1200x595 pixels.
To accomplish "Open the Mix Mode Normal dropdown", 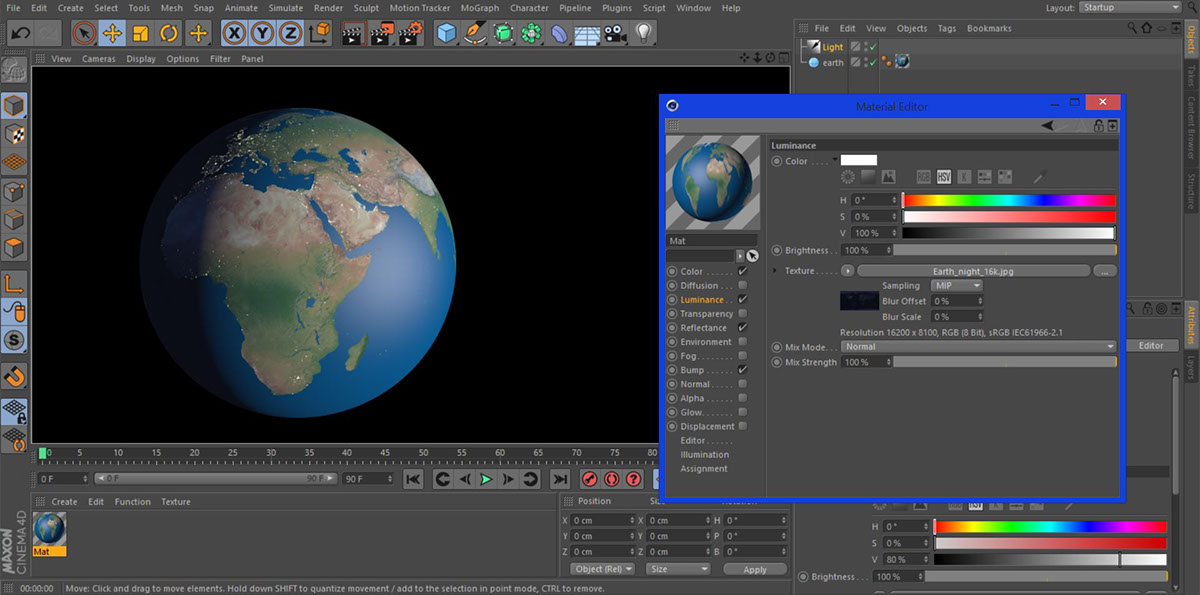I will point(978,347).
